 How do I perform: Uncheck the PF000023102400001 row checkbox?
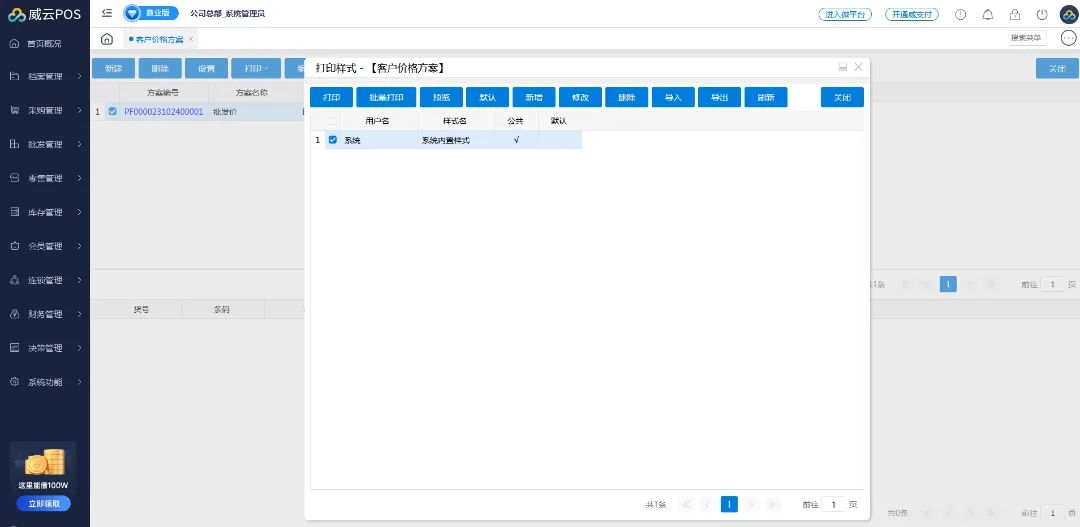[x=112, y=112]
